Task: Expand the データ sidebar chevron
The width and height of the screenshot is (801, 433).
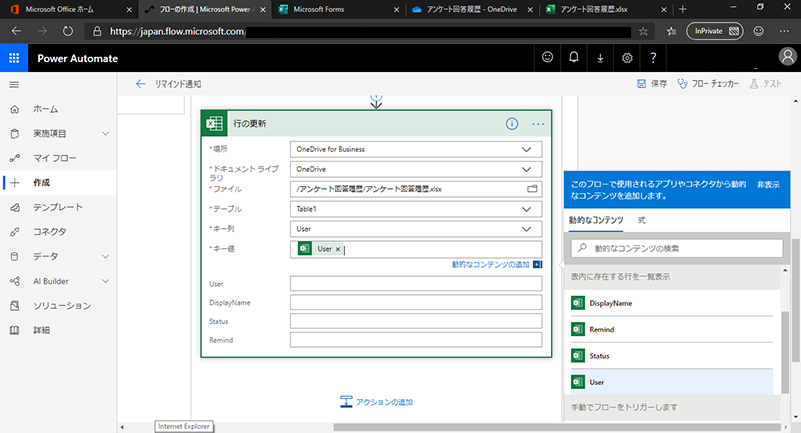Action: [x=105, y=256]
